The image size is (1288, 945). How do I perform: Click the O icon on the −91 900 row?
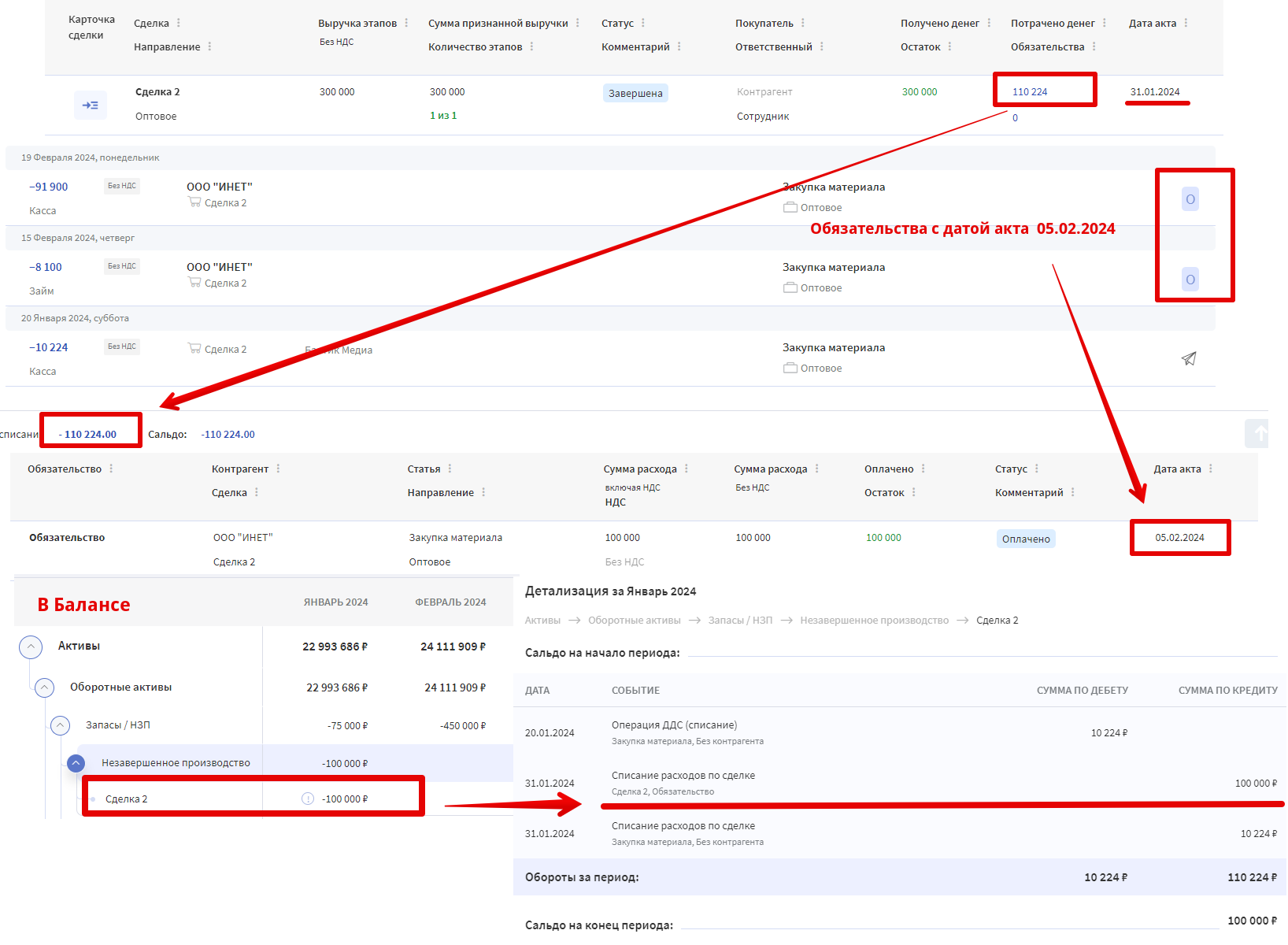(1190, 199)
